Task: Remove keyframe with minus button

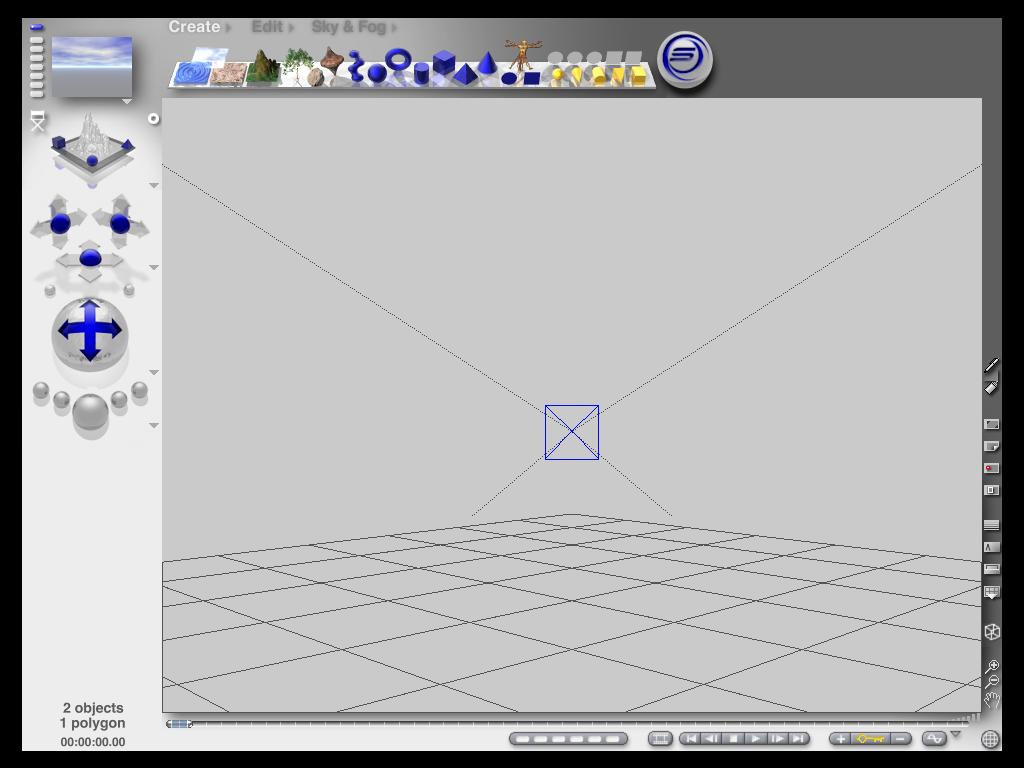Action: (900, 739)
